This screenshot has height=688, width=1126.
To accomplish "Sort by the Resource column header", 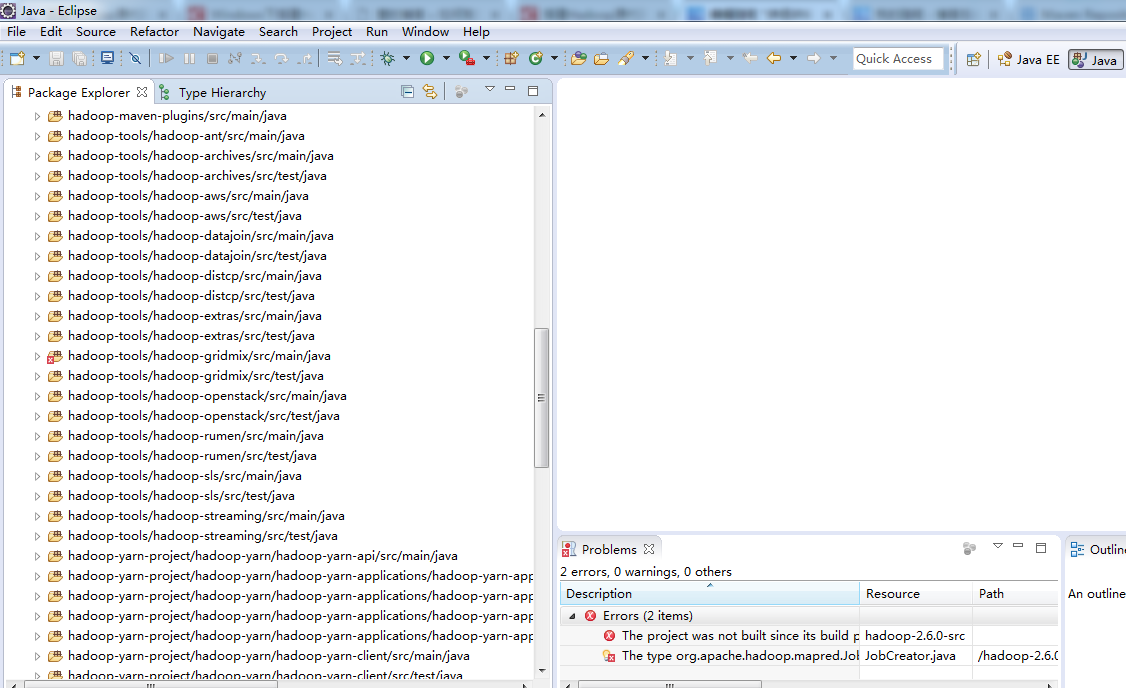I will coord(916,593).
